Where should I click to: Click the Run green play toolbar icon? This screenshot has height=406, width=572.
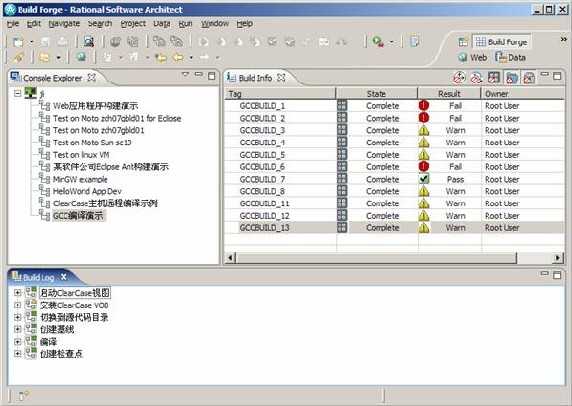click(x=378, y=42)
